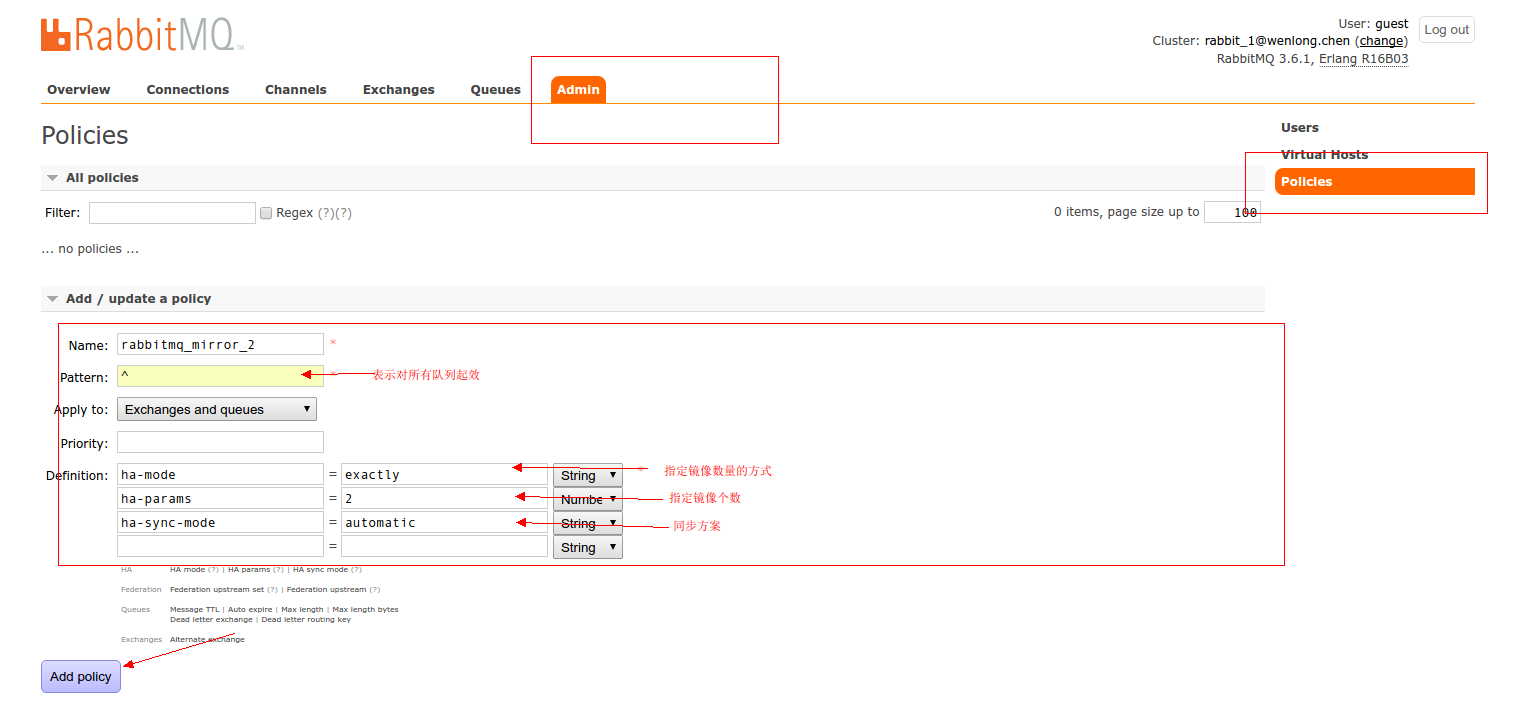
Task: Click the exactly value field
Action: [x=444, y=475]
